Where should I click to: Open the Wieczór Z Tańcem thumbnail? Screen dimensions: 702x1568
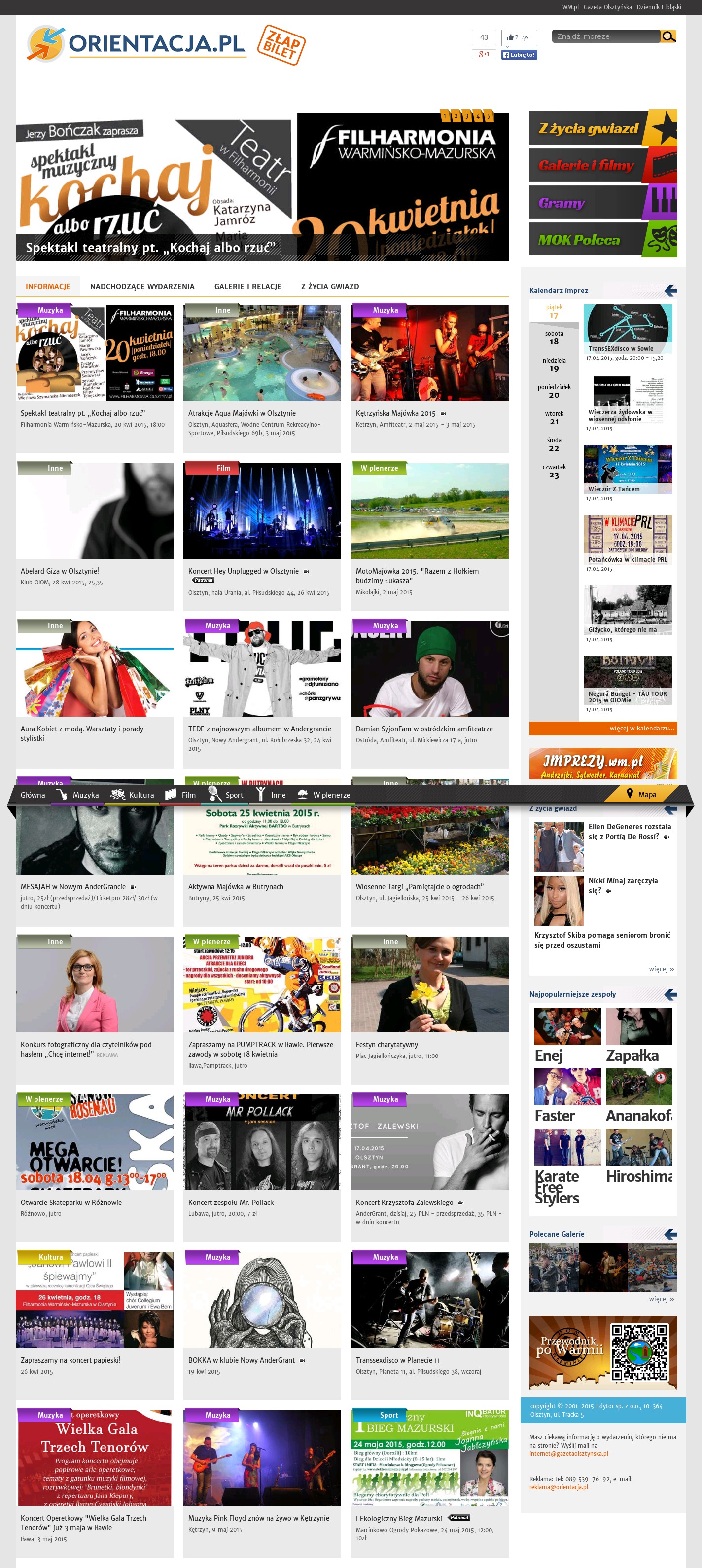[628, 469]
